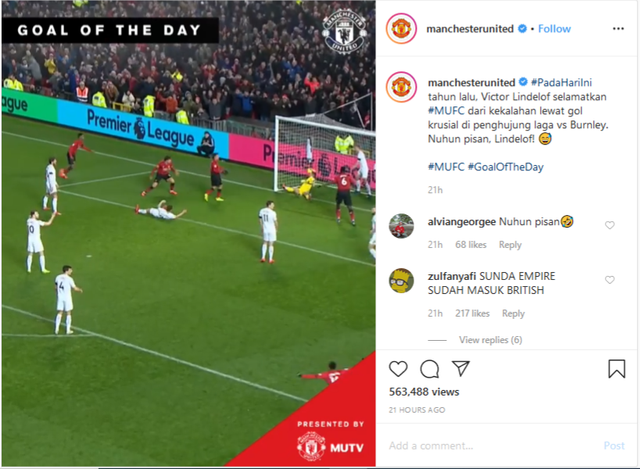Focus the Add a comment field
This screenshot has height=469, width=640.
tap(490, 445)
